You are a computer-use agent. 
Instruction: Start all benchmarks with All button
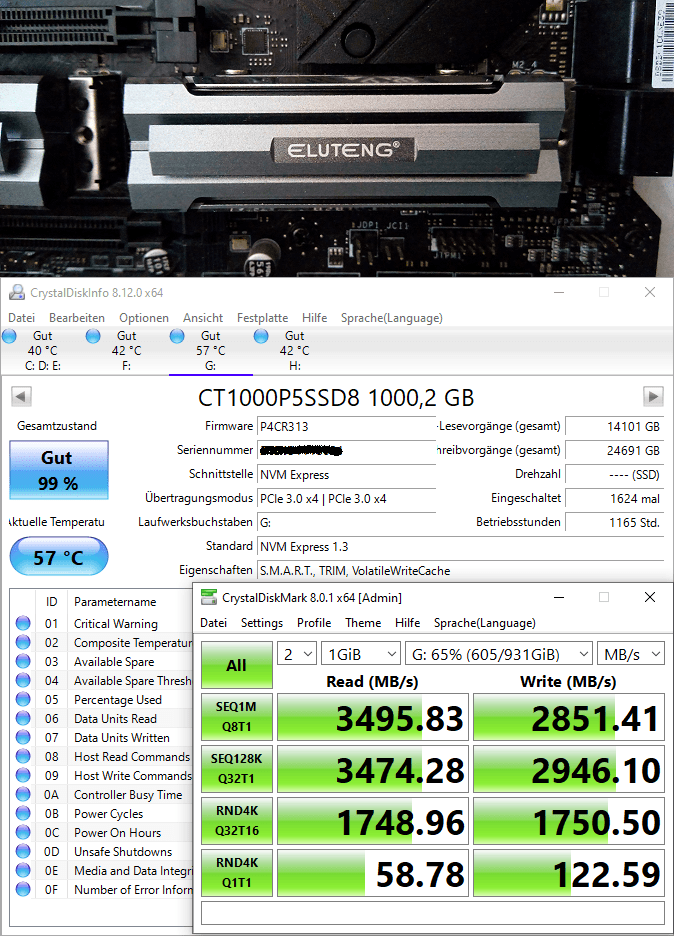(237, 665)
